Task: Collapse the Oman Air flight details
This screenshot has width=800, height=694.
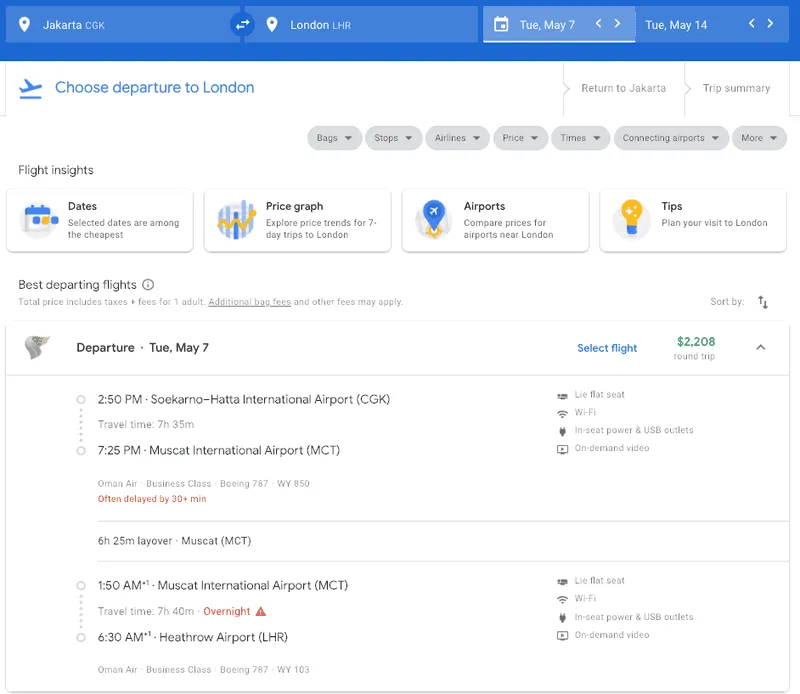Action: coord(761,348)
